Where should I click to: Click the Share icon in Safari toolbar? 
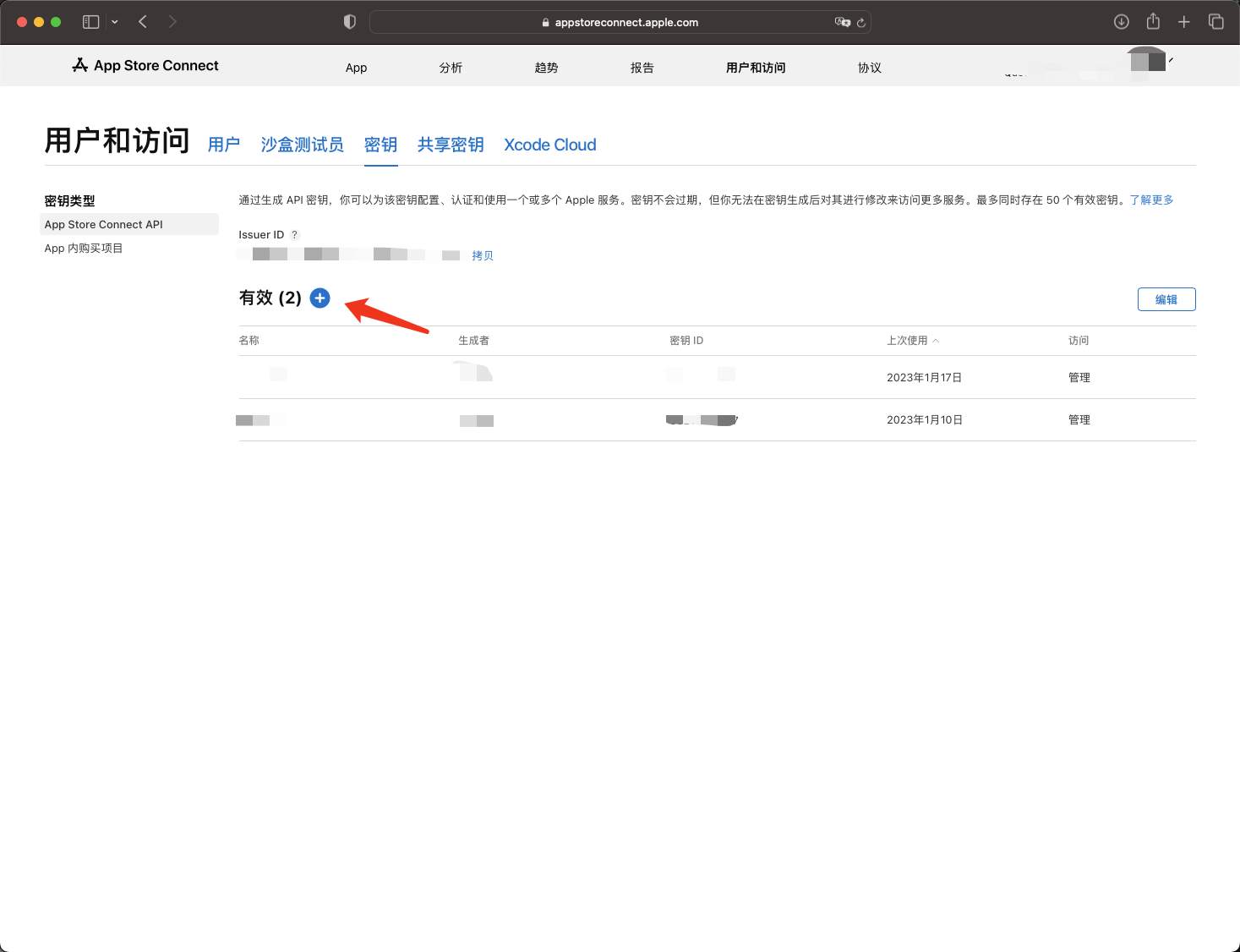click(x=1153, y=21)
